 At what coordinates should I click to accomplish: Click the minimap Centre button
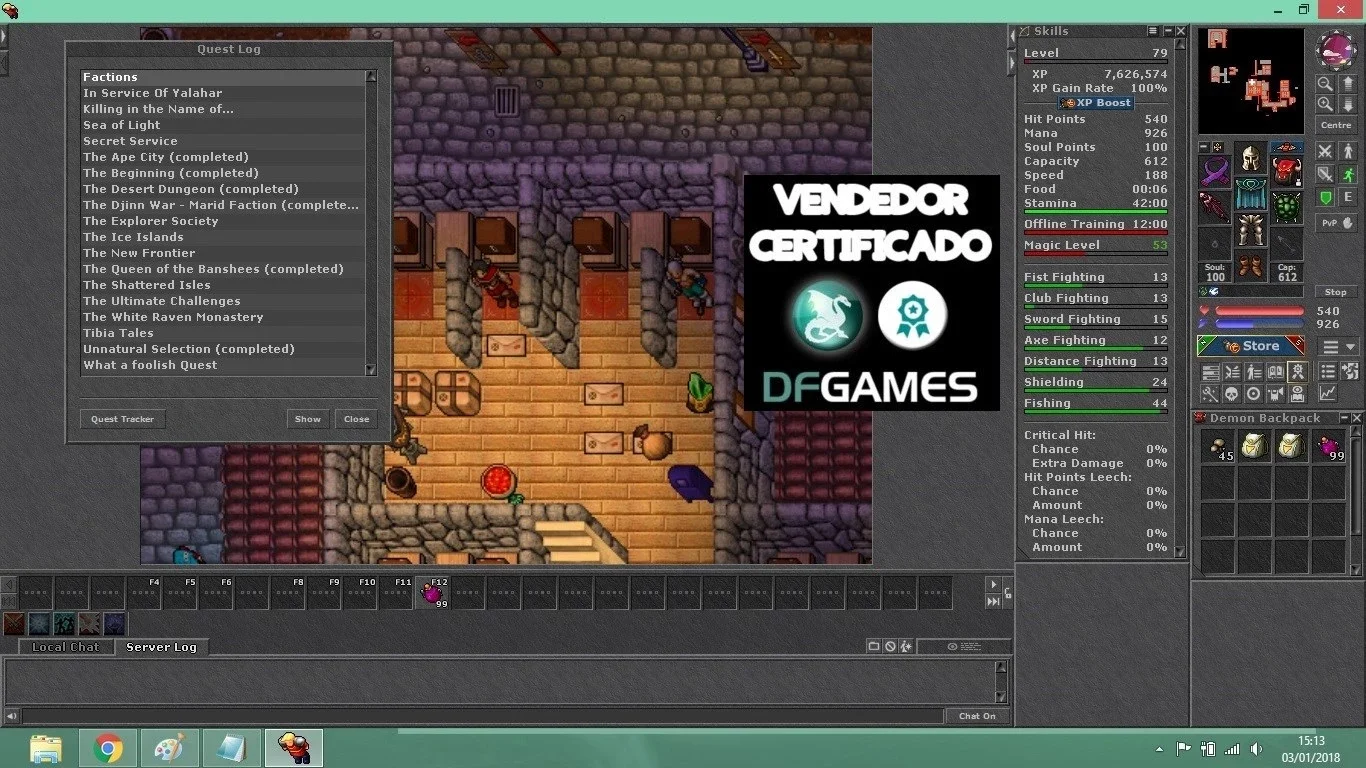[1336, 125]
